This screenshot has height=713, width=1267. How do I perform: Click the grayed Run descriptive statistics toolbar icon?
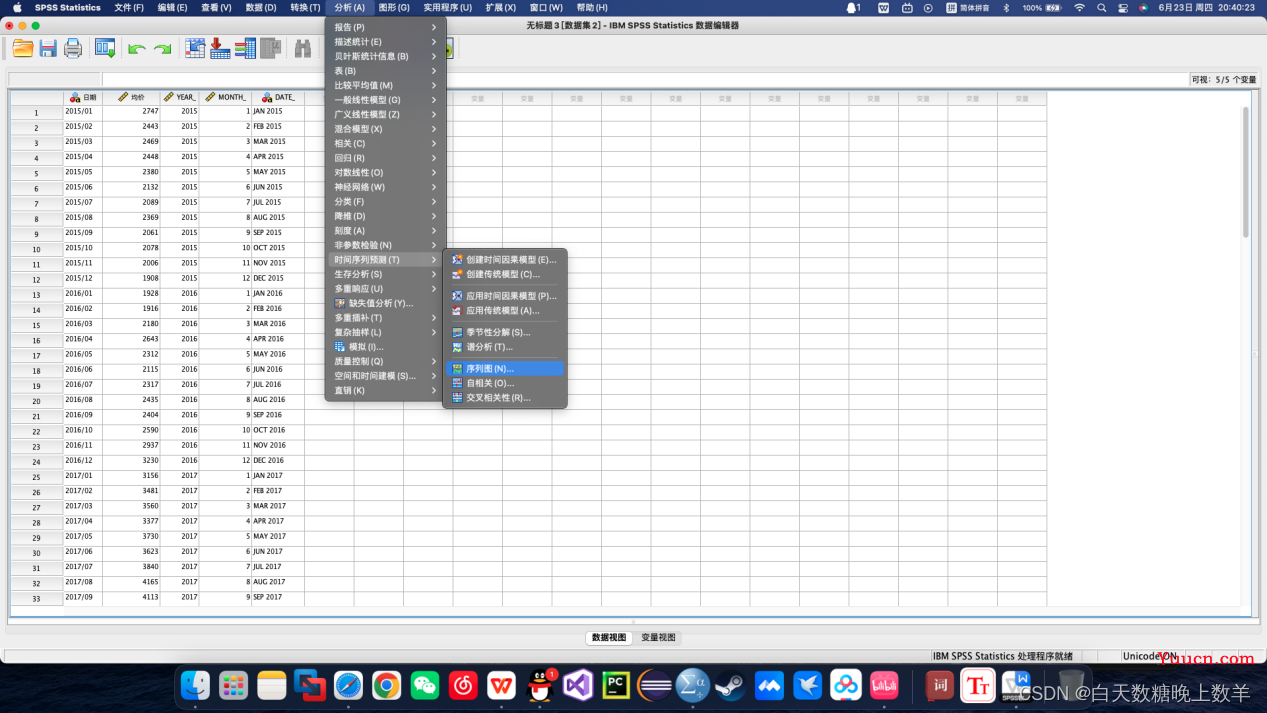click(x=270, y=48)
